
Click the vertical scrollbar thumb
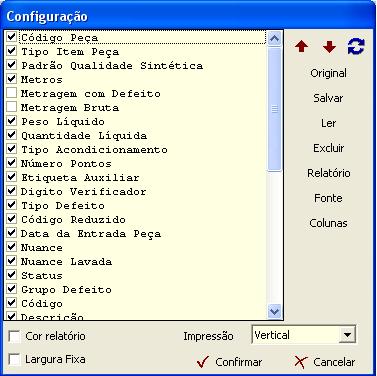[x=274, y=109]
